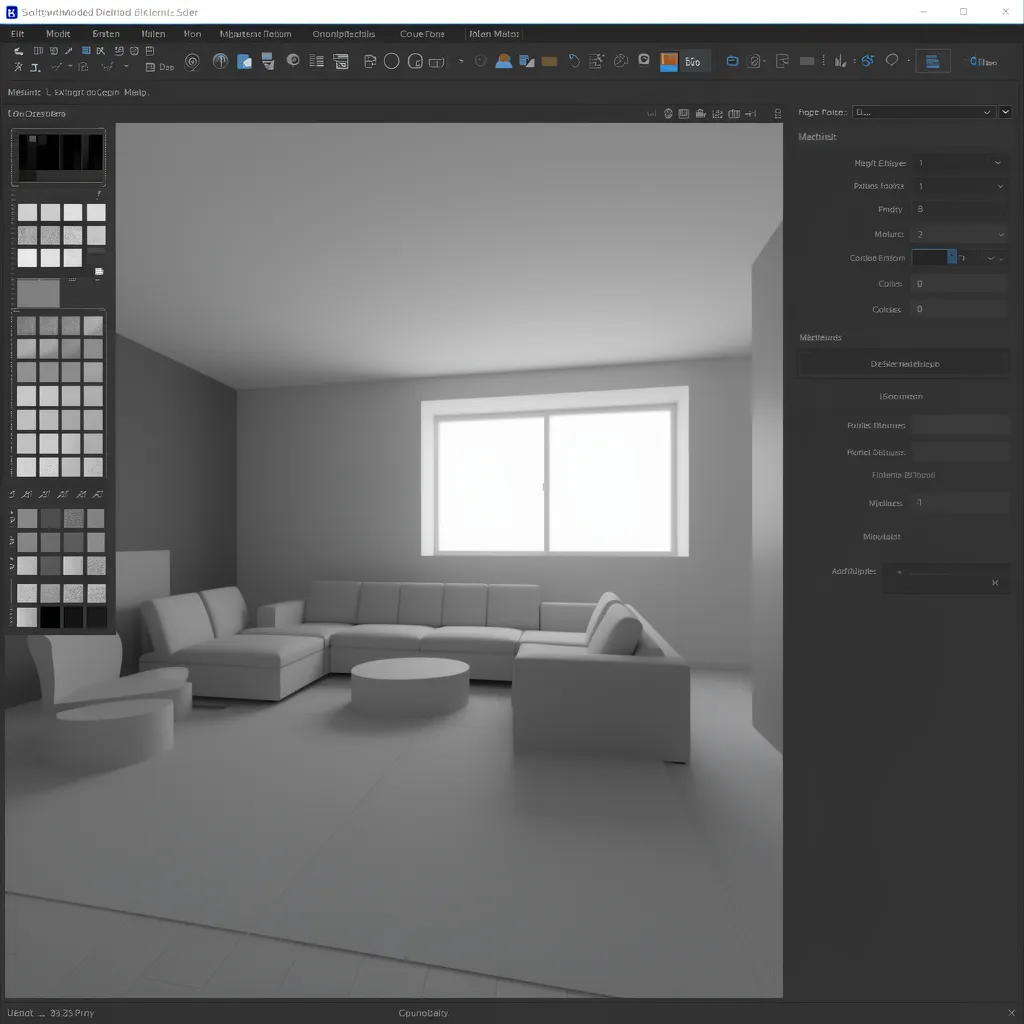This screenshot has height=1024, width=1024.
Task: Select the material sphere icon in the toolbar
Action: click(x=291, y=61)
